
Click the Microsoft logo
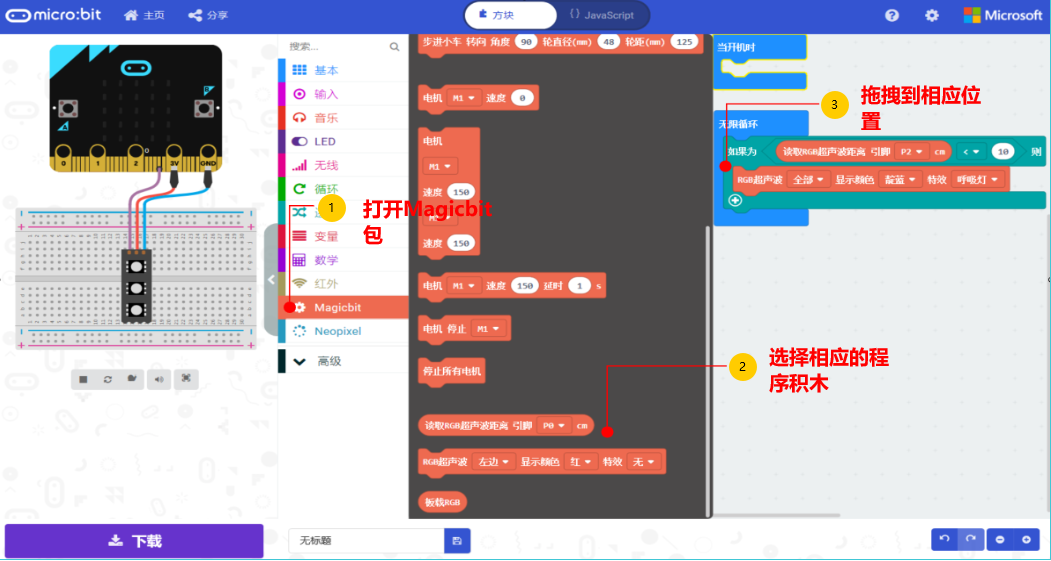pyautogui.click(x=1002, y=15)
